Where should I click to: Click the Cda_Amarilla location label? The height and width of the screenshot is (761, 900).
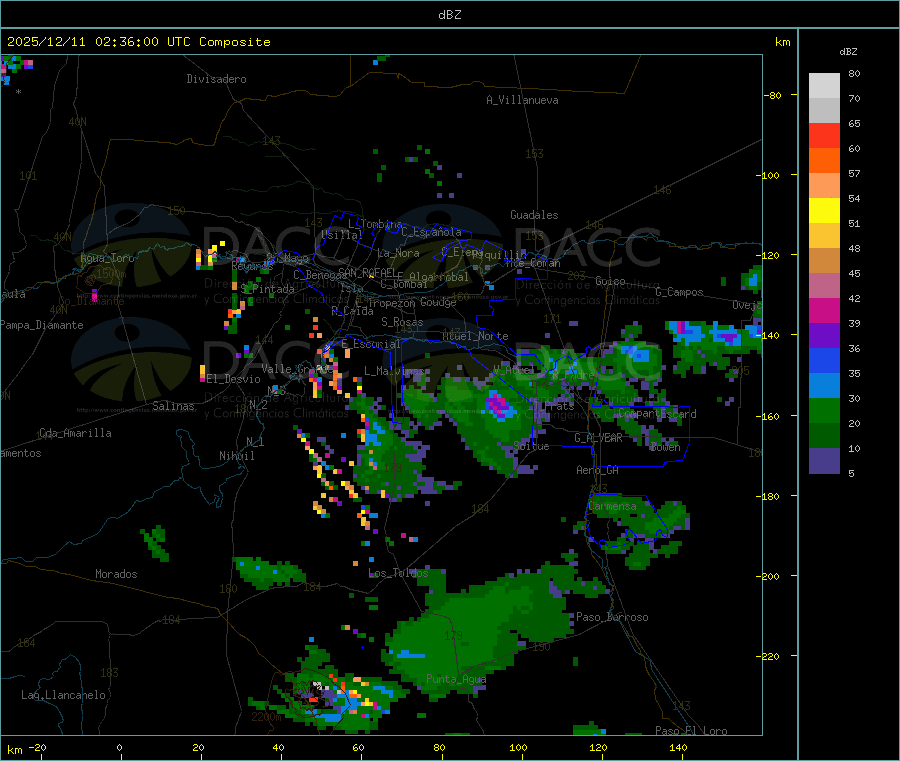75,433
